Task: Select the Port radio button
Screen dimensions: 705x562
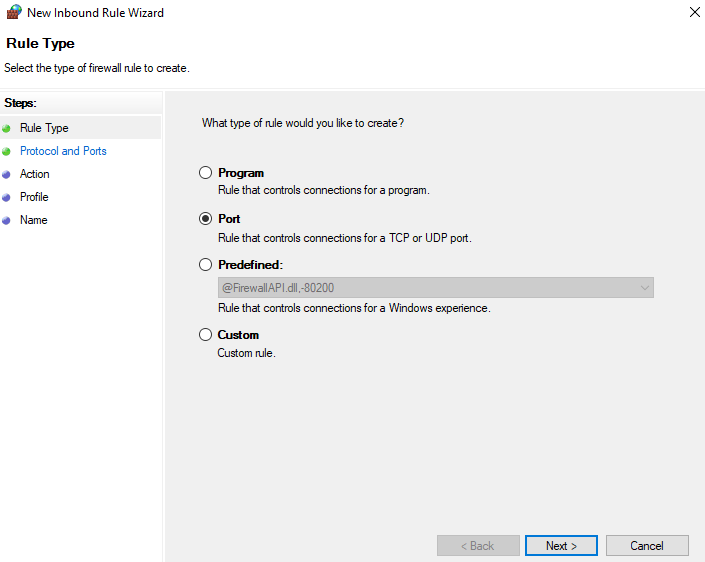Action: pyautogui.click(x=206, y=219)
